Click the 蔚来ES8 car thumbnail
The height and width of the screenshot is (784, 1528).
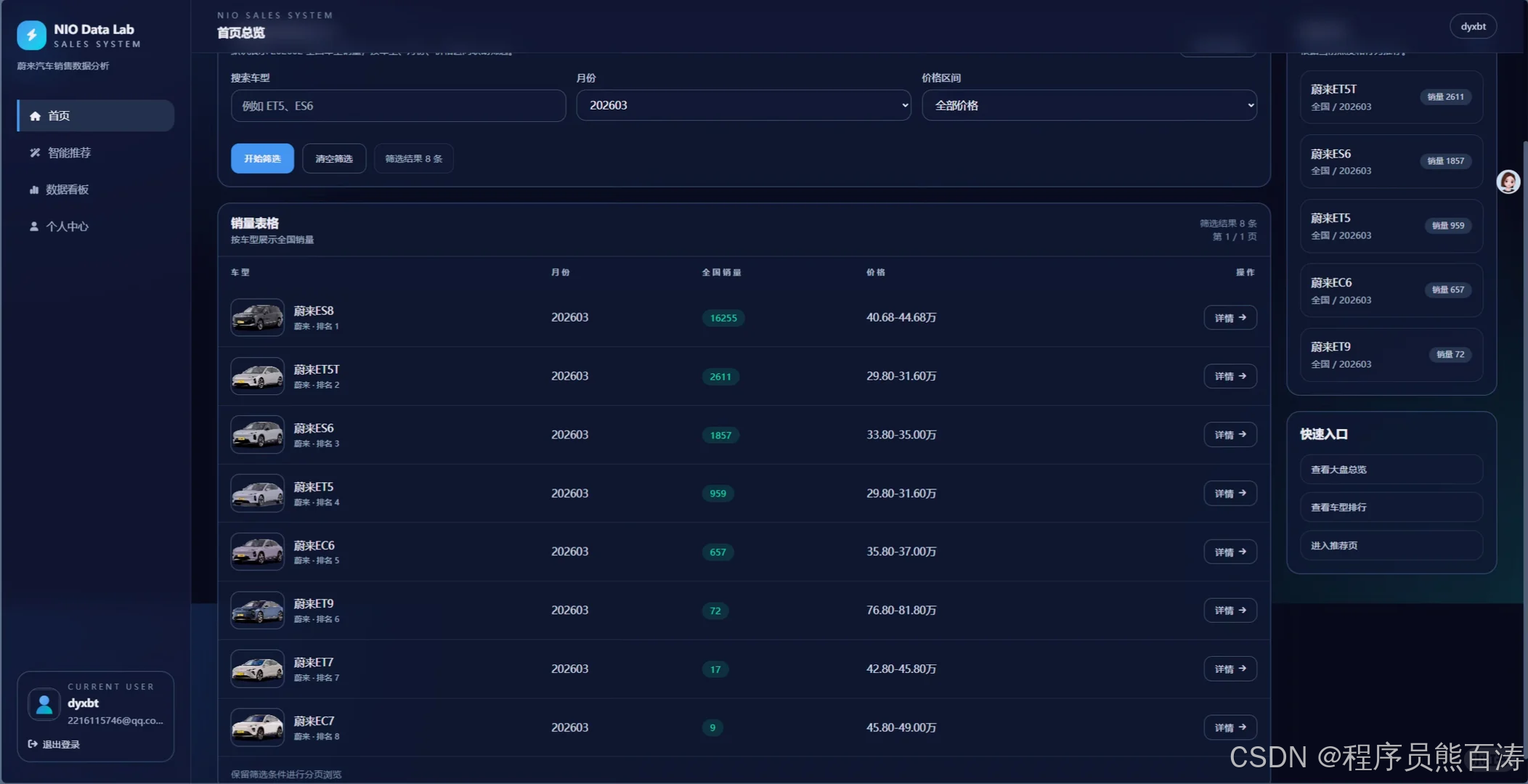tap(257, 317)
